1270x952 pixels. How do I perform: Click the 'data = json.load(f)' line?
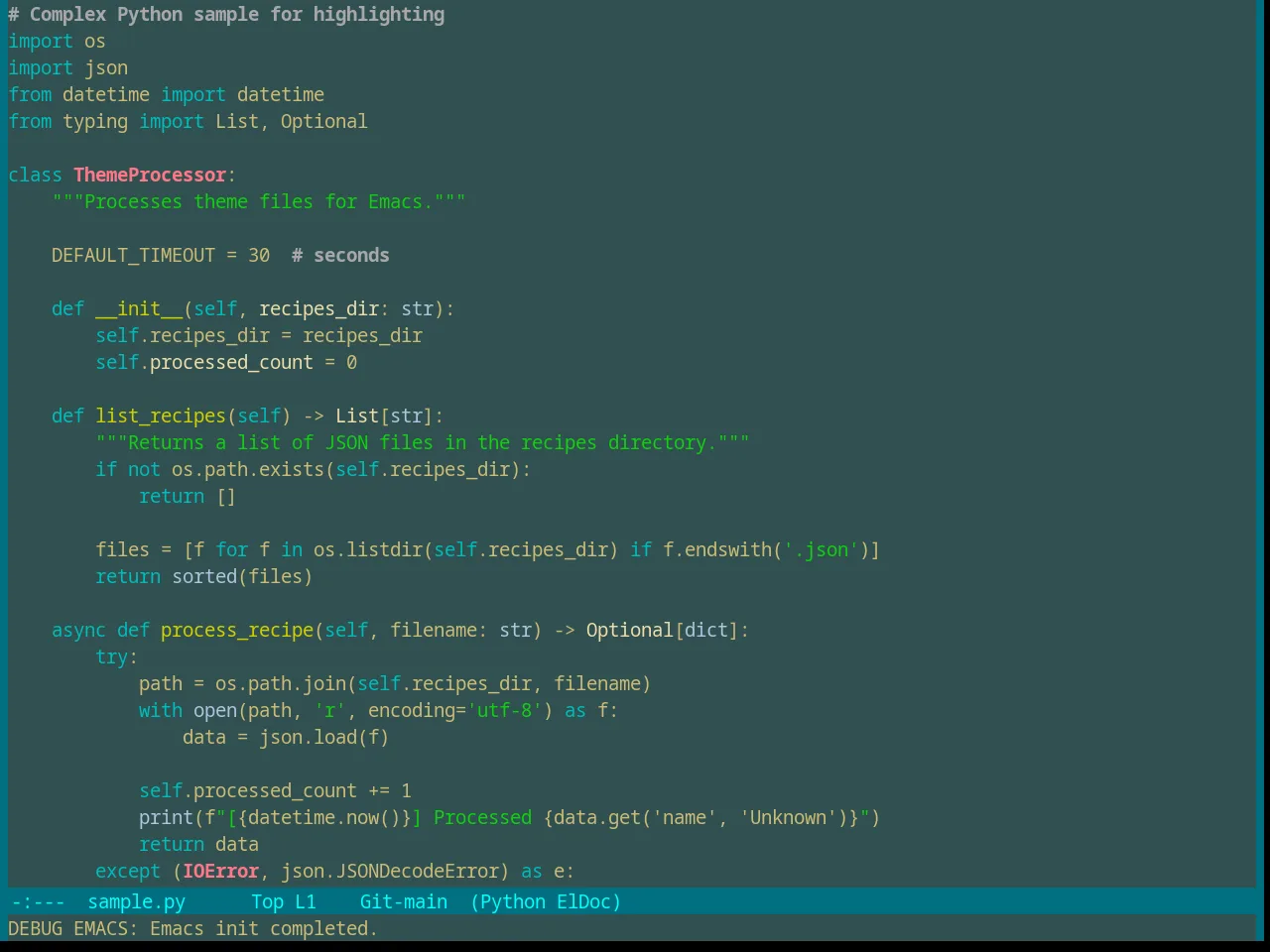pyautogui.click(x=286, y=737)
